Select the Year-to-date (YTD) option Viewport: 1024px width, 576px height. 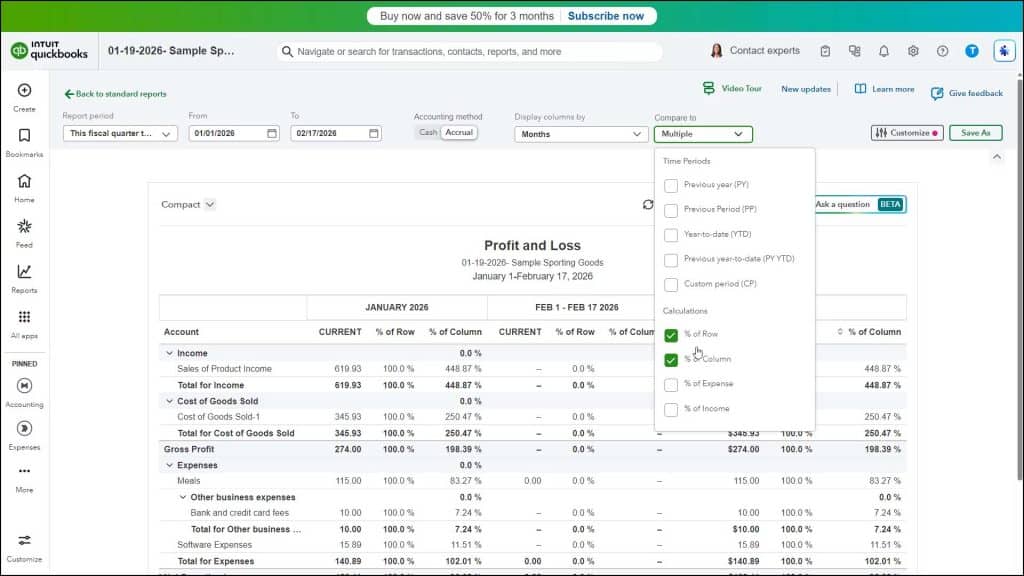point(671,233)
